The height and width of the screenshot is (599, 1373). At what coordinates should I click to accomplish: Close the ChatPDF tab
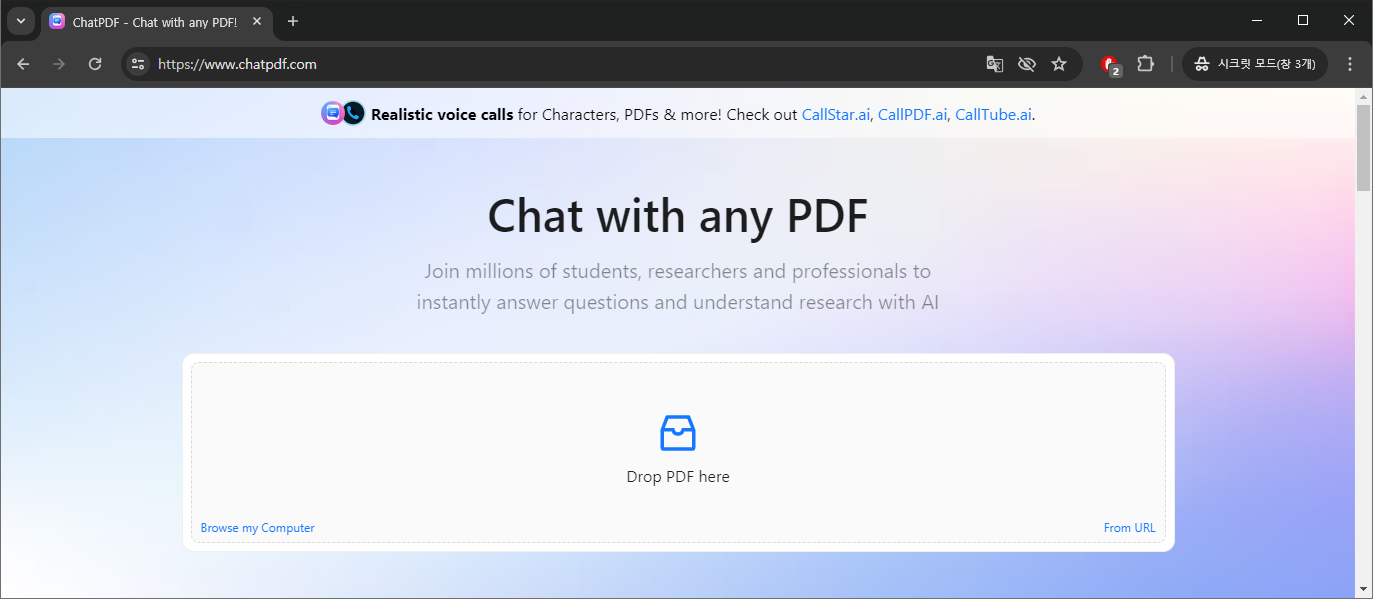click(x=257, y=21)
